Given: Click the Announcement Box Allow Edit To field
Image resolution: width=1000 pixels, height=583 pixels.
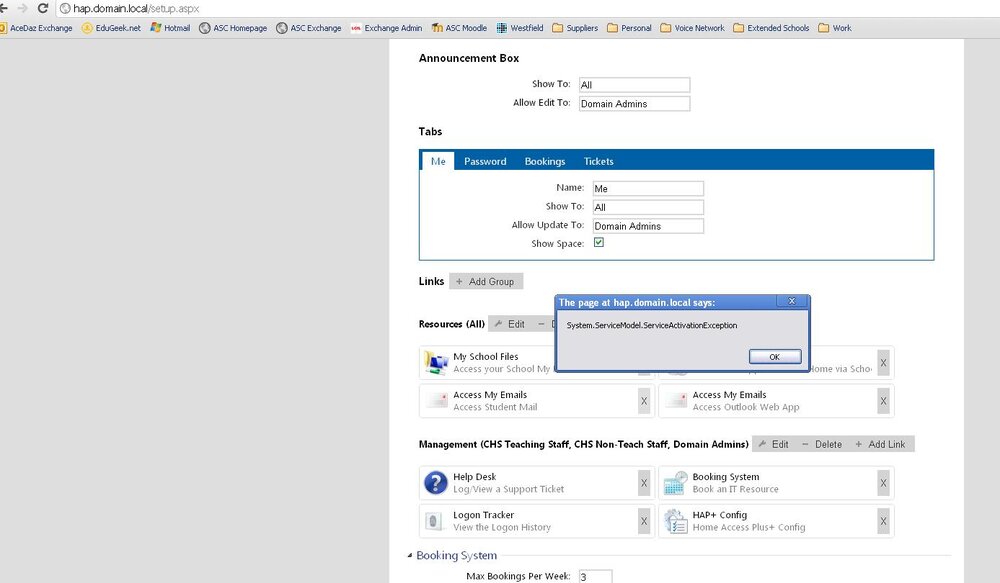Looking at the screenshot, I should point(634,103).
